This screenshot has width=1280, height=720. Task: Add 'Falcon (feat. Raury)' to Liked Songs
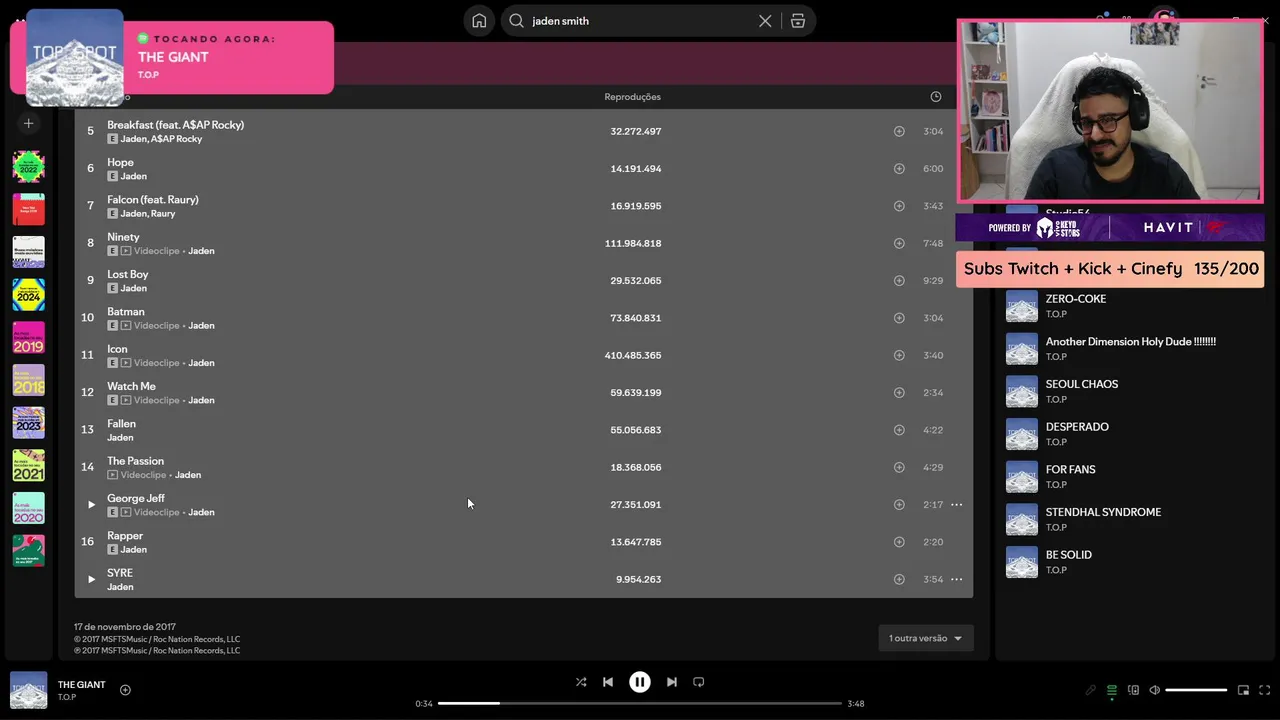pyautogui.click(x=899, y=206)
